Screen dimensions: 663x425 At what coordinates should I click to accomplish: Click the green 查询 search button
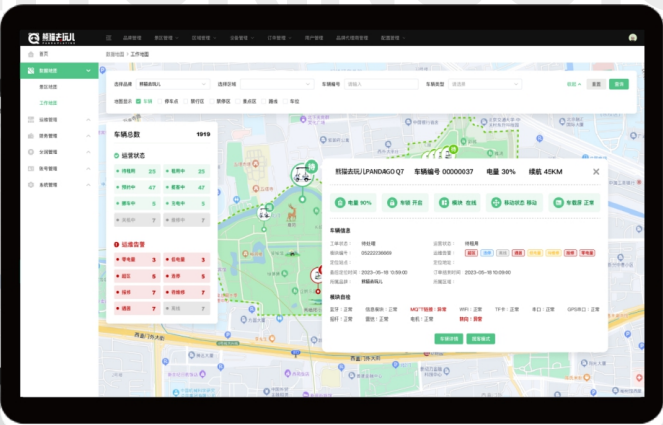coord(619,85)
